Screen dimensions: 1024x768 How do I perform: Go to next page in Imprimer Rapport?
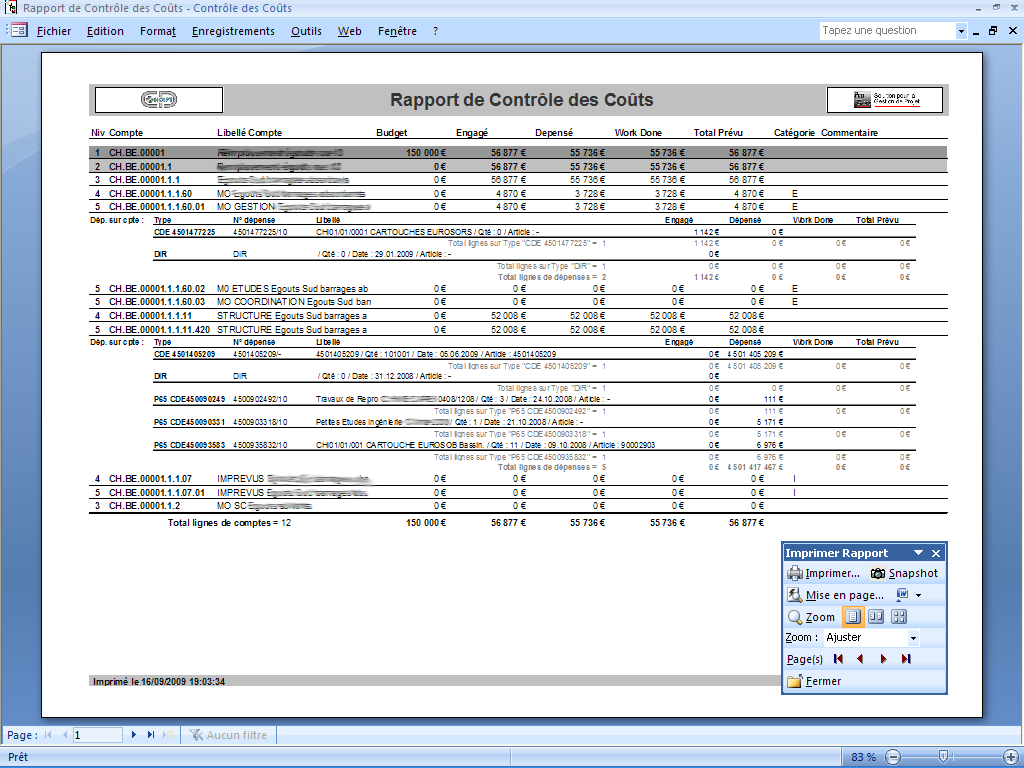coord(884,659)
